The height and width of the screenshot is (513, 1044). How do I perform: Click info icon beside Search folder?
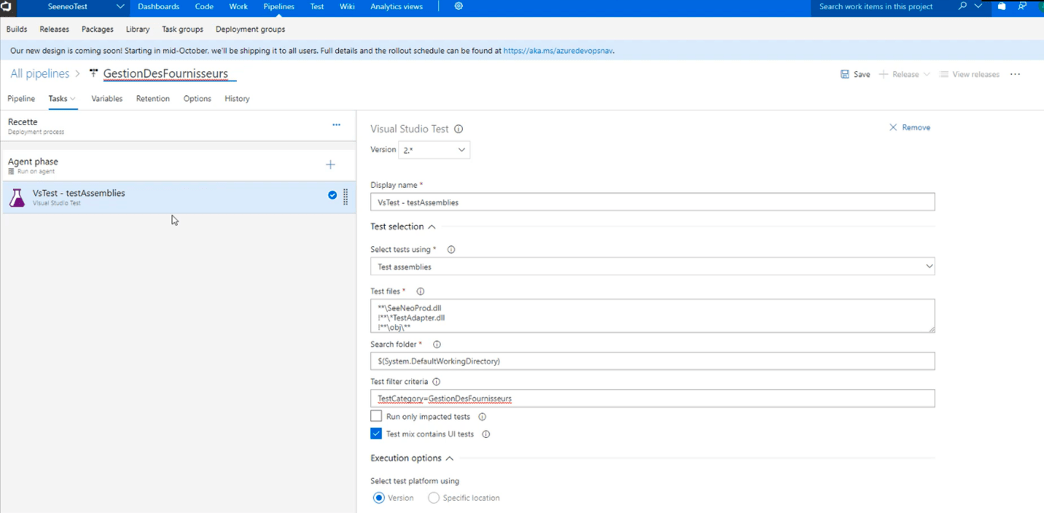click(x=437, y=344)
